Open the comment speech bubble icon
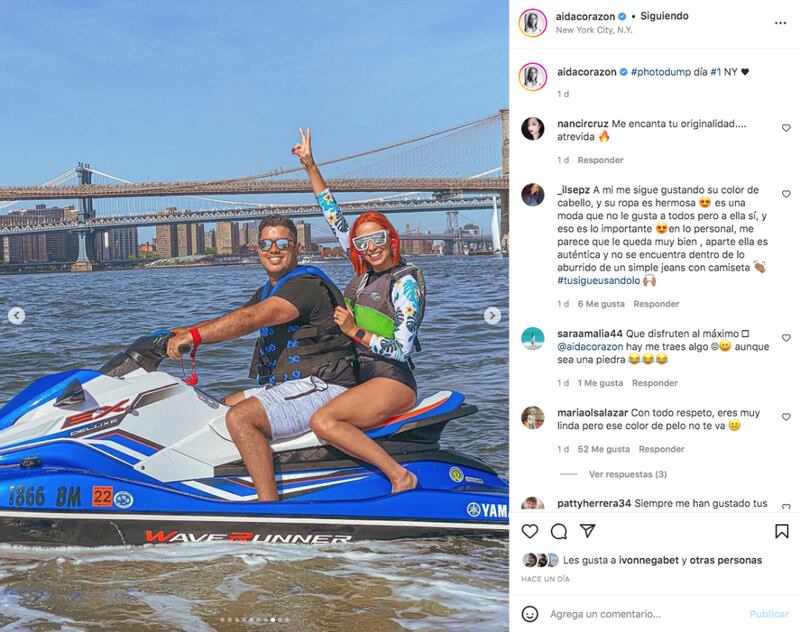The width and height of the screenshot is (800, 632). [559, 532]
